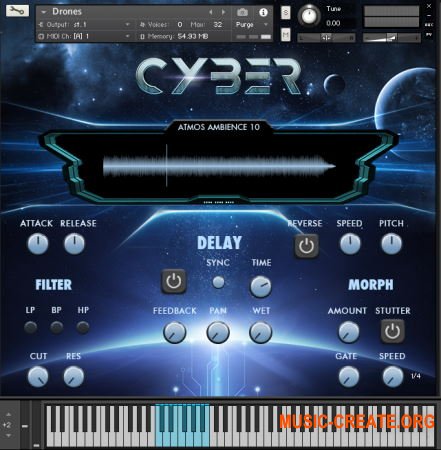This screenshot has height=450, width=441.
Task: Click the Morph Gate knob
Action: tap(349, 377)
